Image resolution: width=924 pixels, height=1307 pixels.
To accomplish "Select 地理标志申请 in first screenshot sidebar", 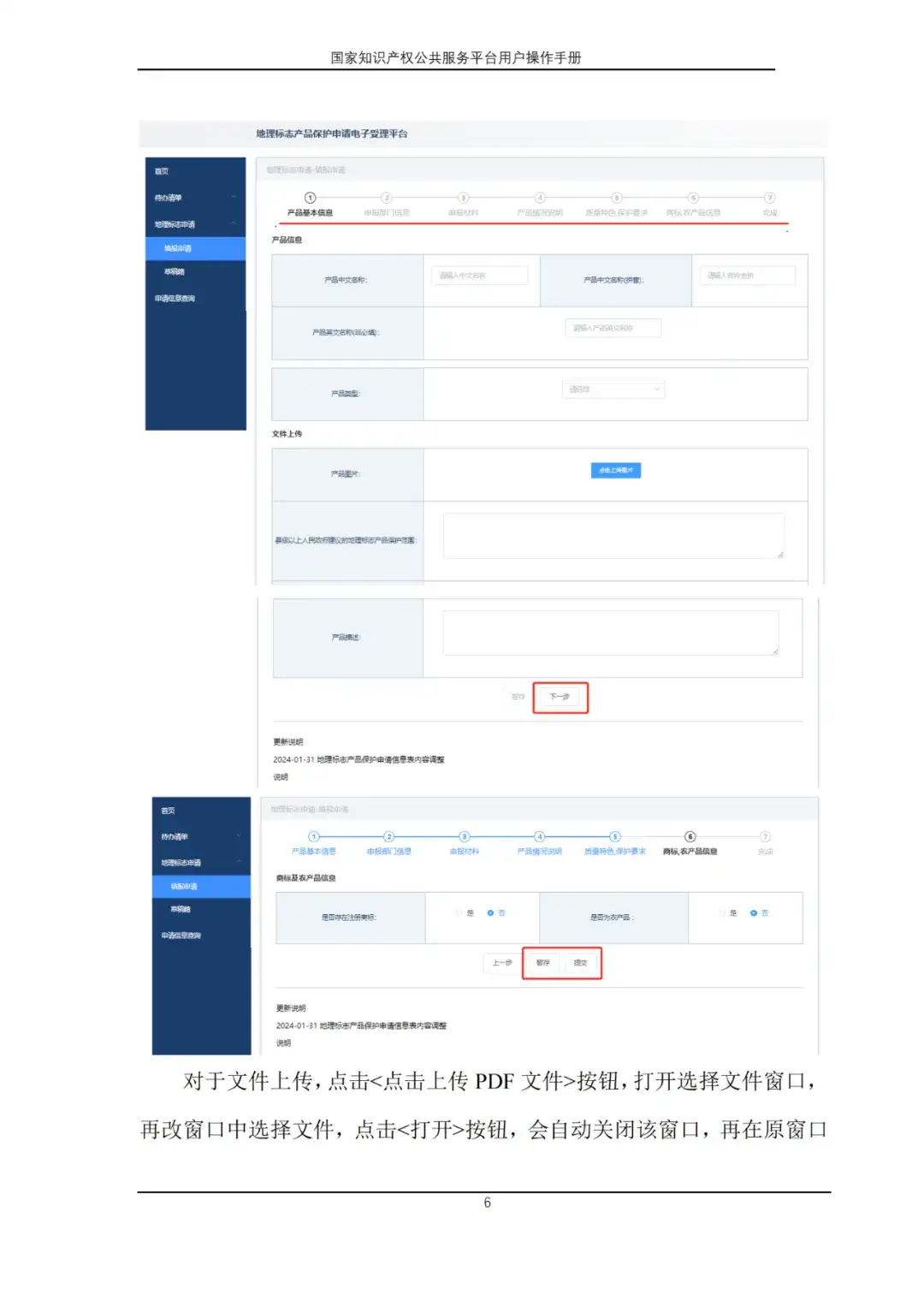I will (175, 224).
